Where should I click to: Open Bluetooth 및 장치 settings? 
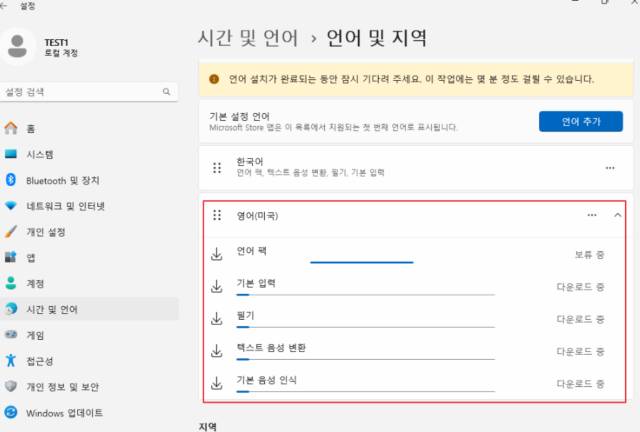coord(62,180)
